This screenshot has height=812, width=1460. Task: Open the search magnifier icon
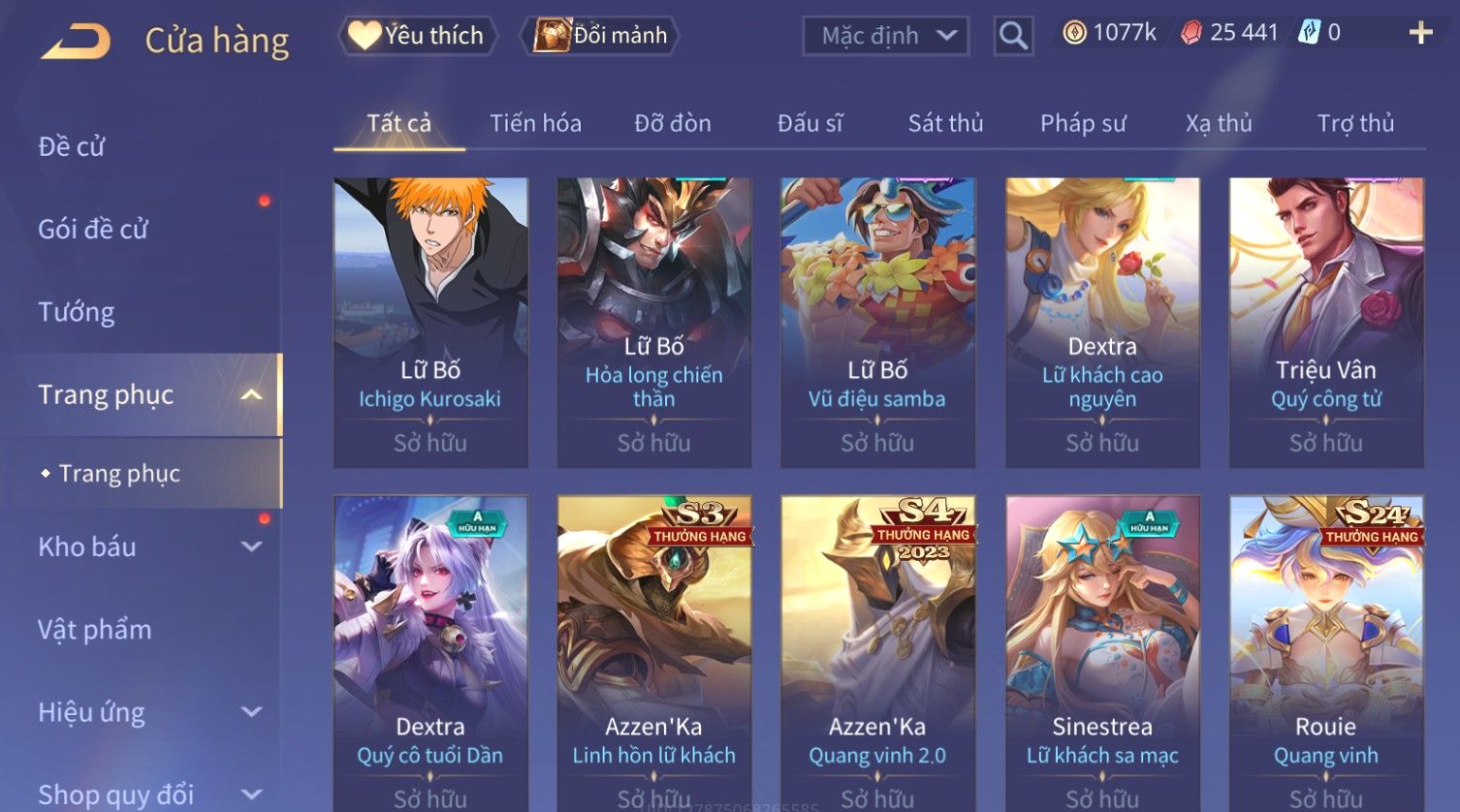[1013, 36]
